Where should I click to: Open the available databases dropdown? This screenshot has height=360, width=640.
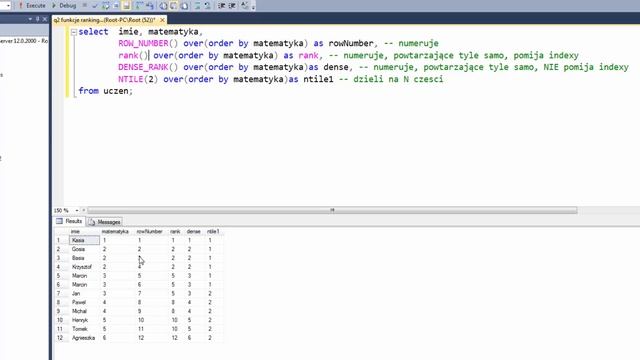click(x=8, y=6)
